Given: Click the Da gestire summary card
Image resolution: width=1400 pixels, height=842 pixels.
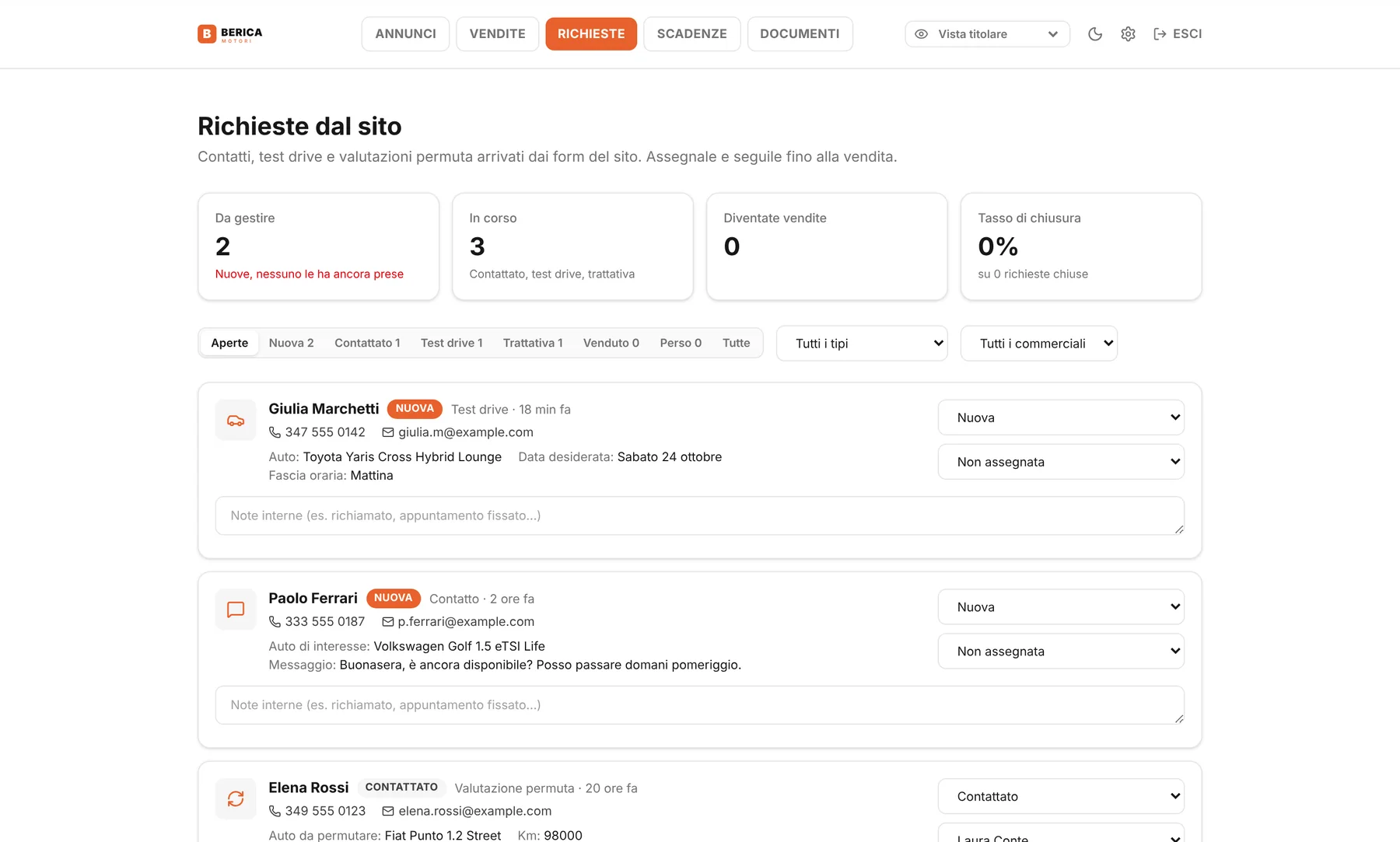Looking at the screenshot, I should tap(319, 246).
